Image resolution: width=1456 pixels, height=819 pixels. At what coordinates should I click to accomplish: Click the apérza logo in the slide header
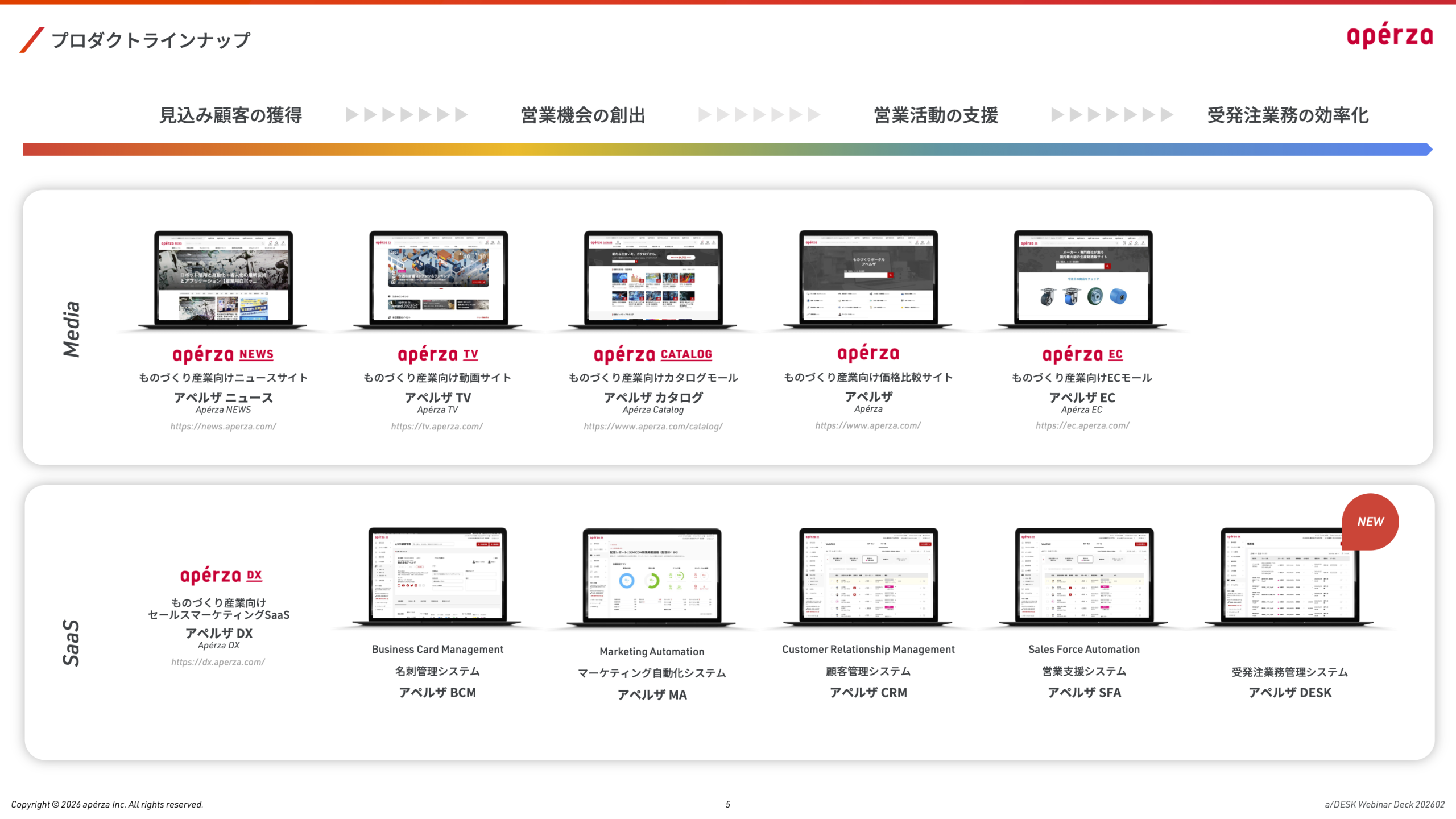point(1389,35)
